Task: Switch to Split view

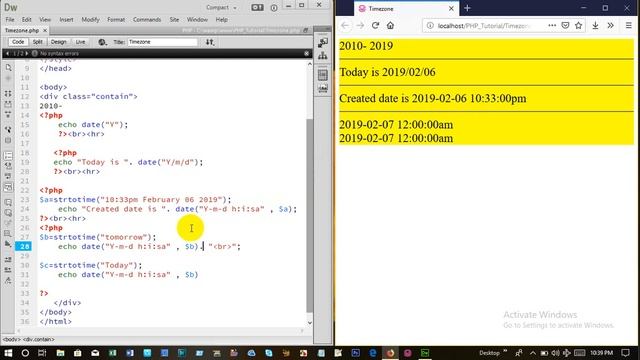Action: [38, 42]
